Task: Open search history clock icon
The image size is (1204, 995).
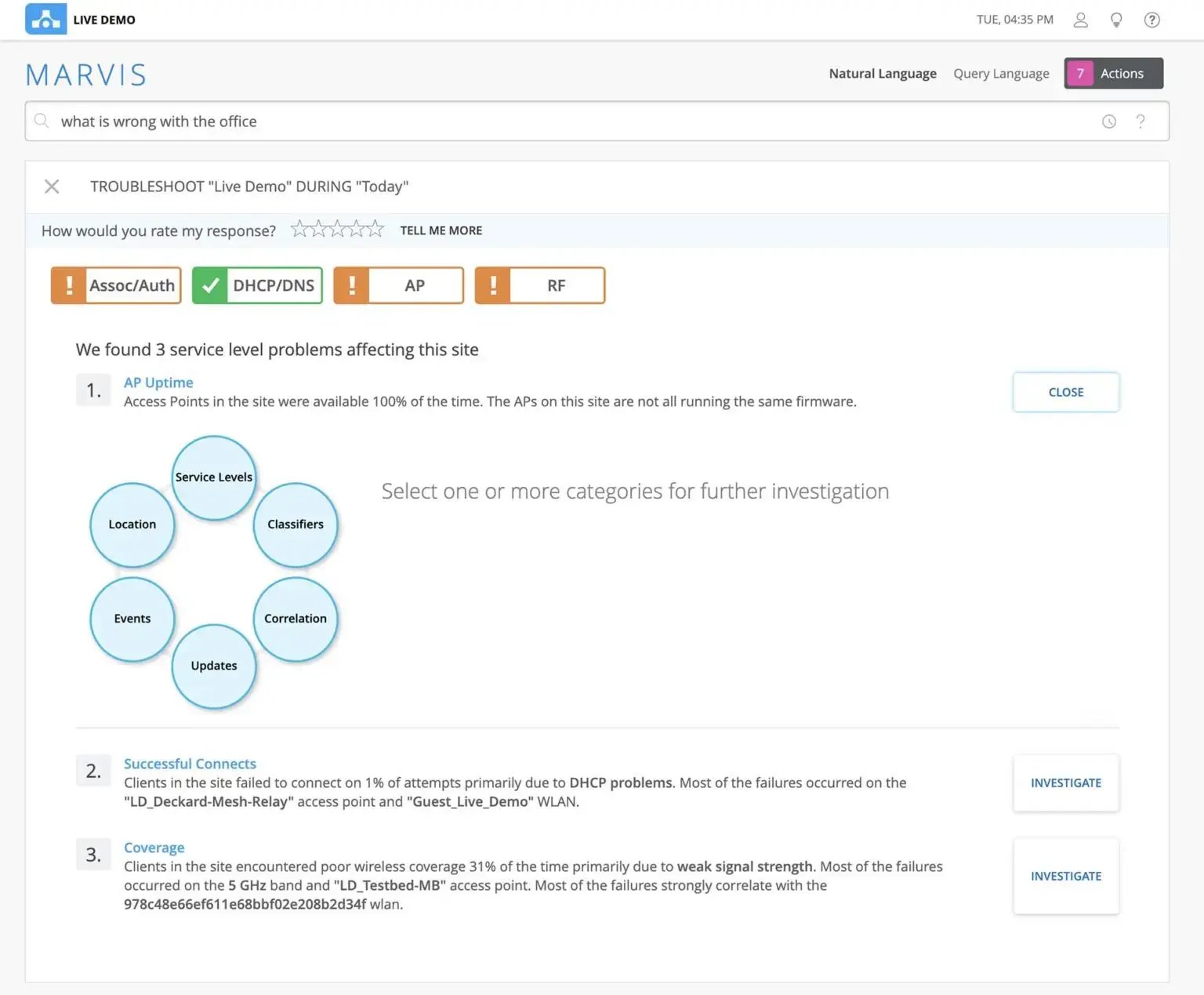Action: point(1108,122)
